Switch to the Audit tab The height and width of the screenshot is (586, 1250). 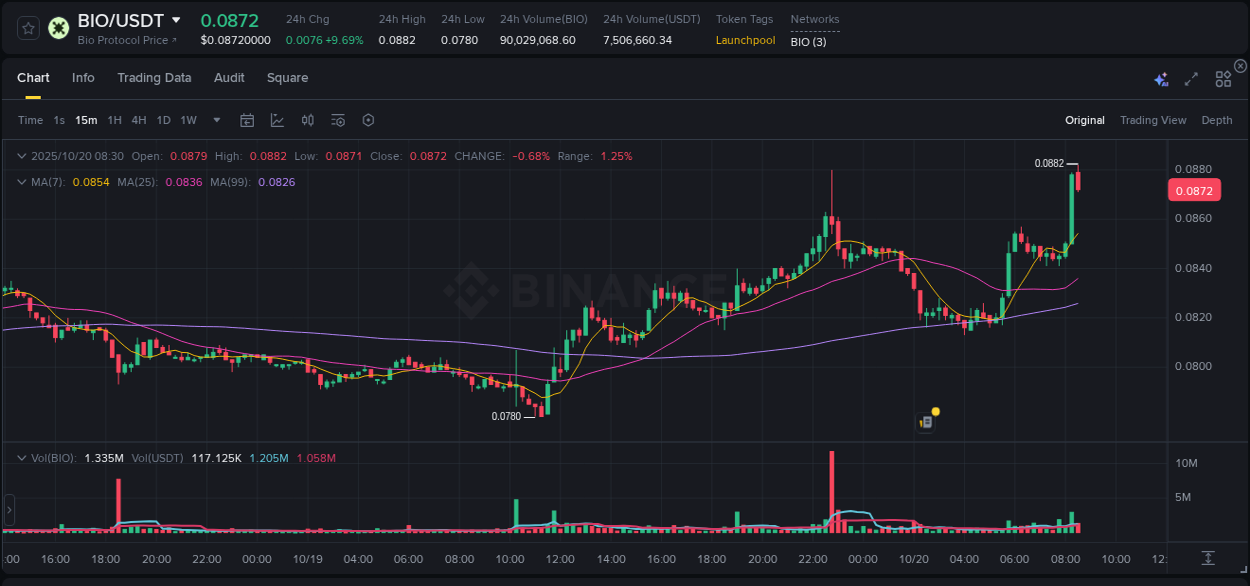229,77
